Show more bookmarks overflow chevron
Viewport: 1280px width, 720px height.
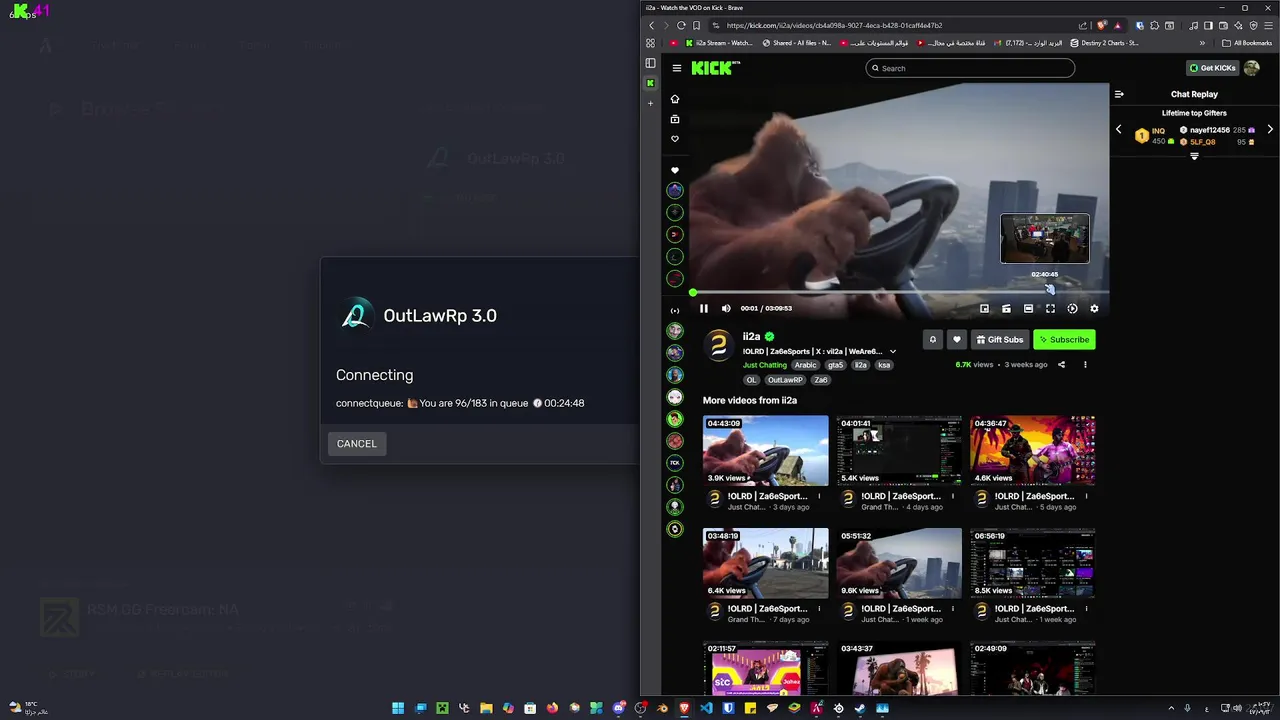point(1202,43)
